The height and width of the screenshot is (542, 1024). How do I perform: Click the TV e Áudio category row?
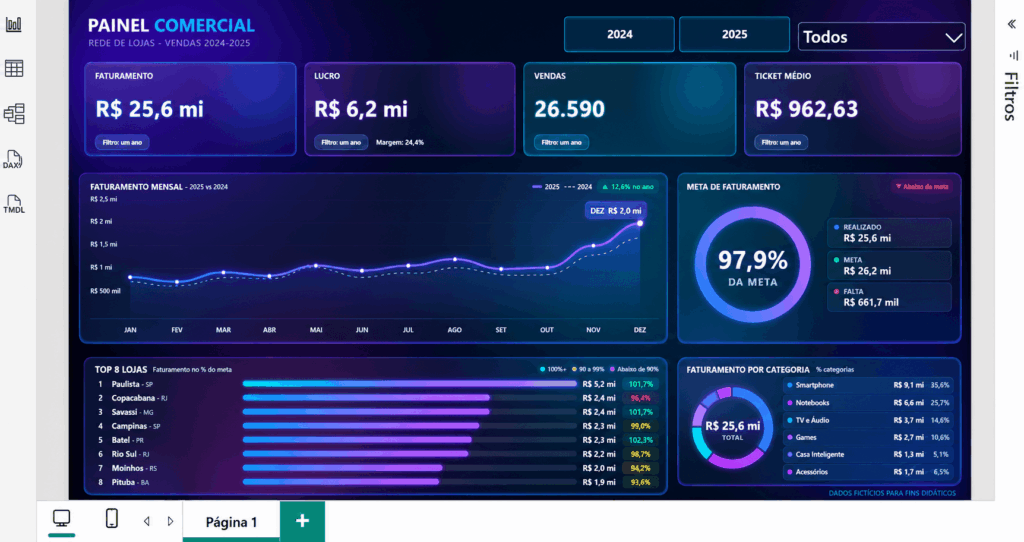pyautogui.click(x=868, y=420)
